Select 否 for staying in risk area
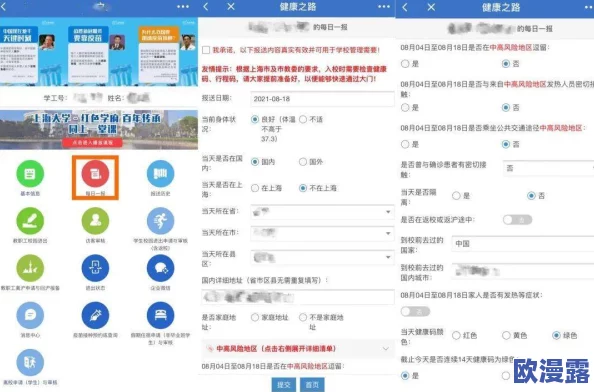This screenshot has height=392, width=594. 506,64
